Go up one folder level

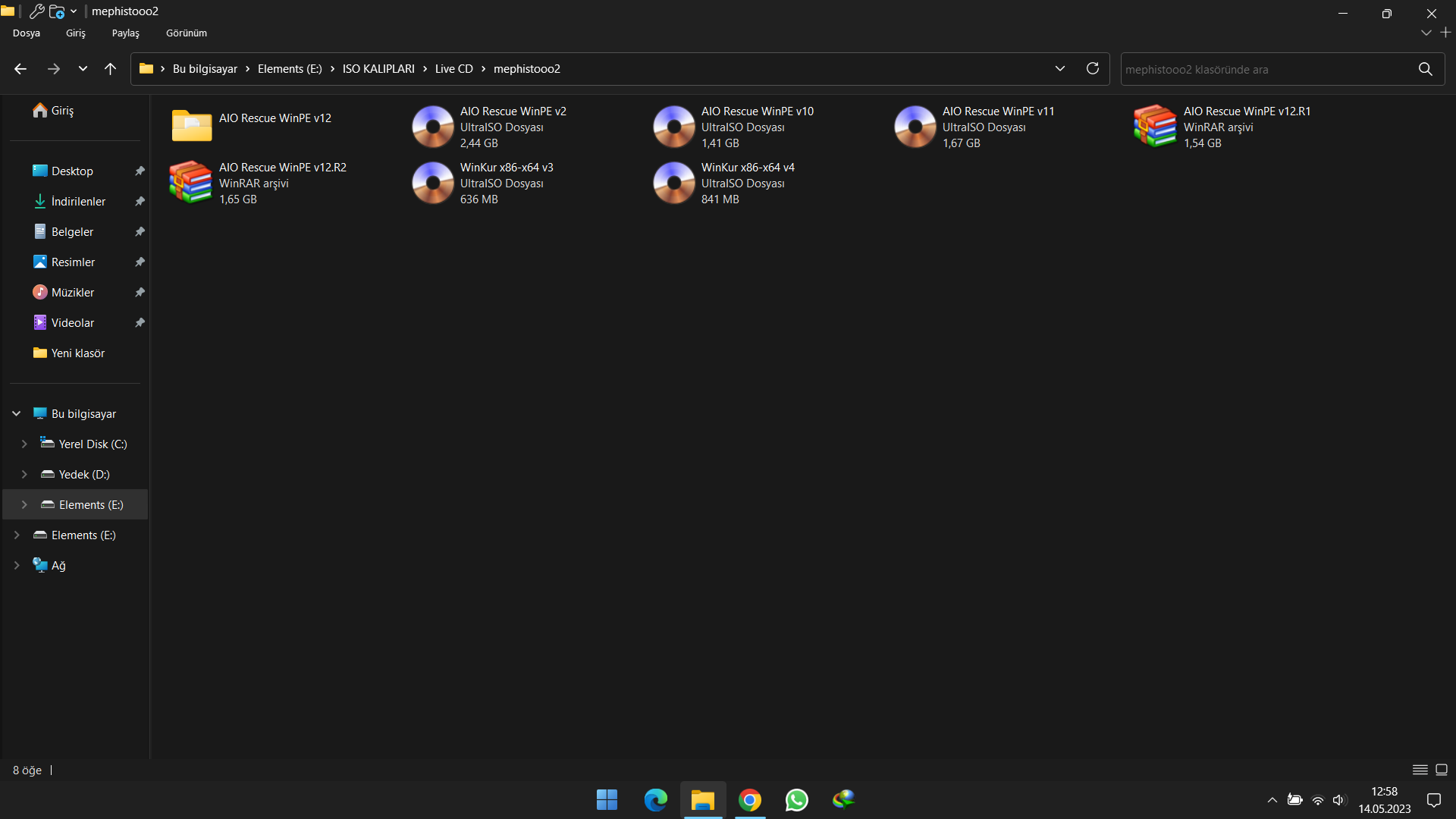110,69
